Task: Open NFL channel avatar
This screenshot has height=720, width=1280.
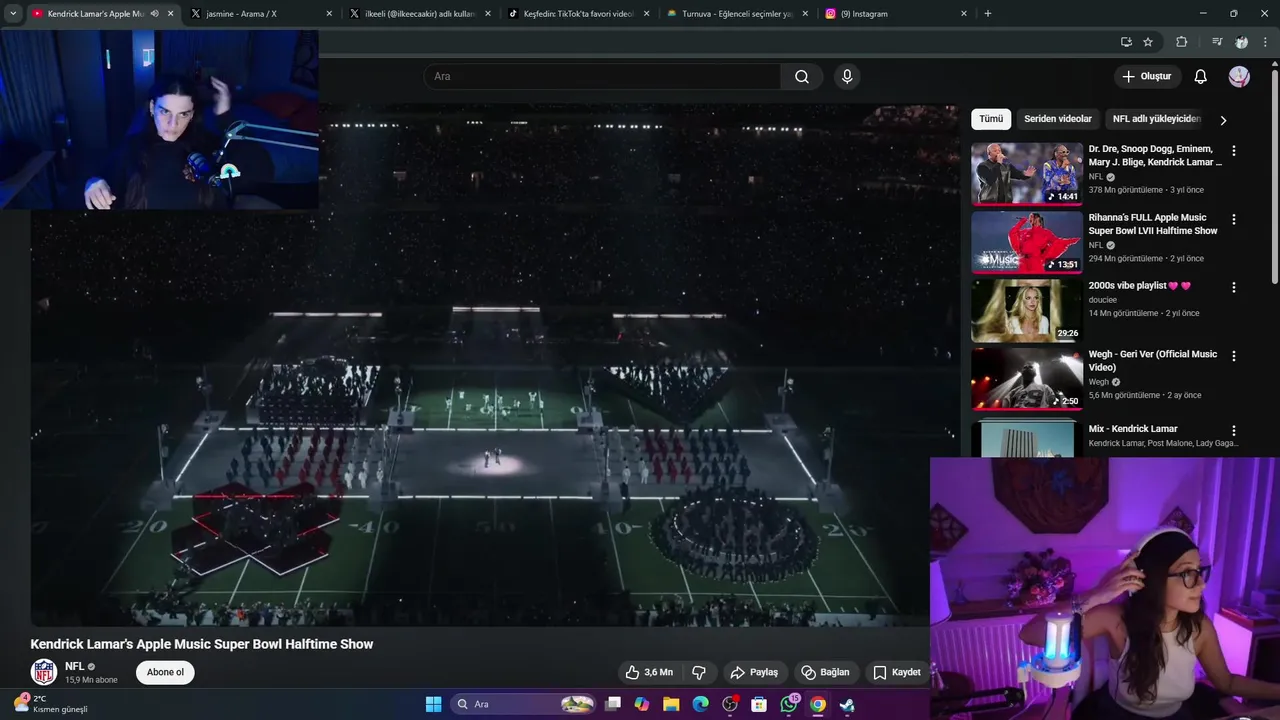Action: [x=44, y=672]
